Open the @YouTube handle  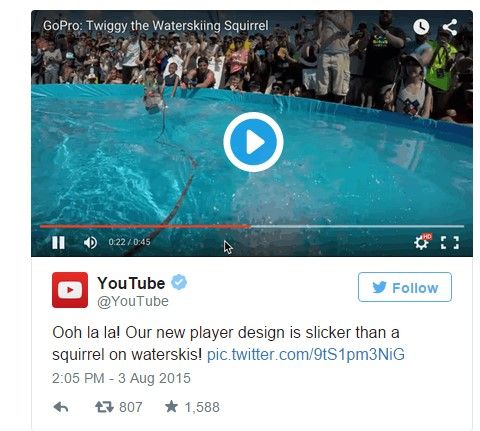[133, 301]
